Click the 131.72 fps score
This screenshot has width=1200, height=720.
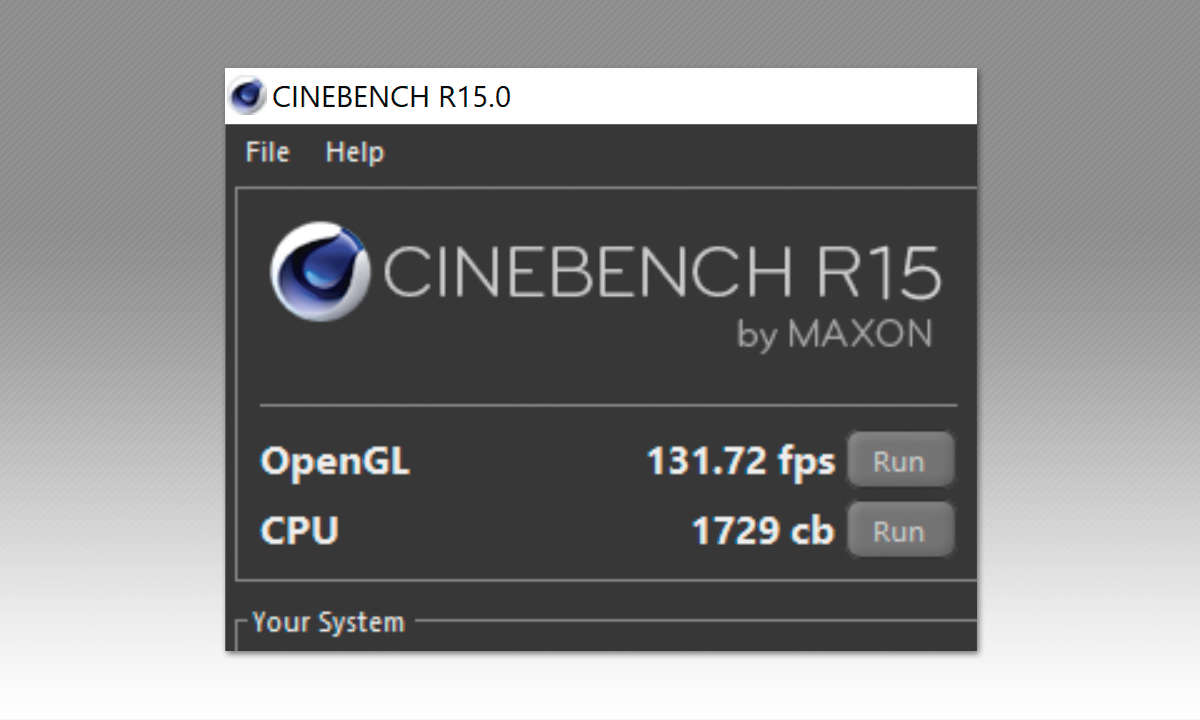[x=740, y=461]
